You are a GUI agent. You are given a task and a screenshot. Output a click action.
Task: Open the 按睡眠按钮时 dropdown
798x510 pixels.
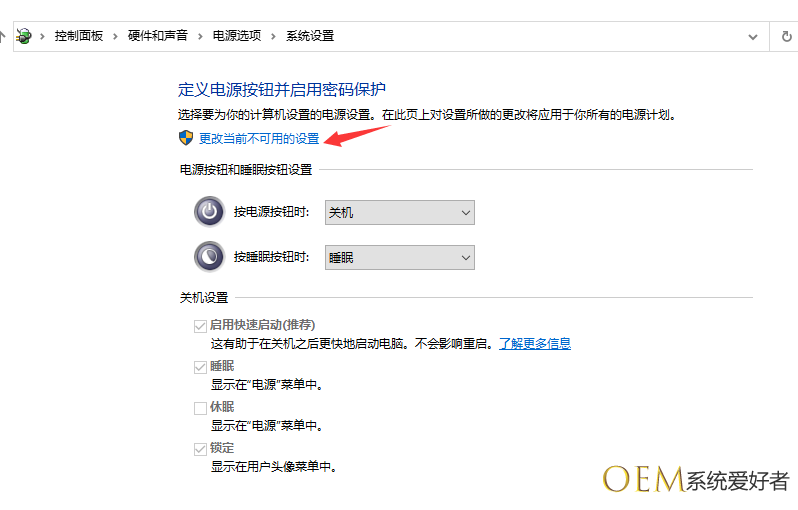coord(400,257)
